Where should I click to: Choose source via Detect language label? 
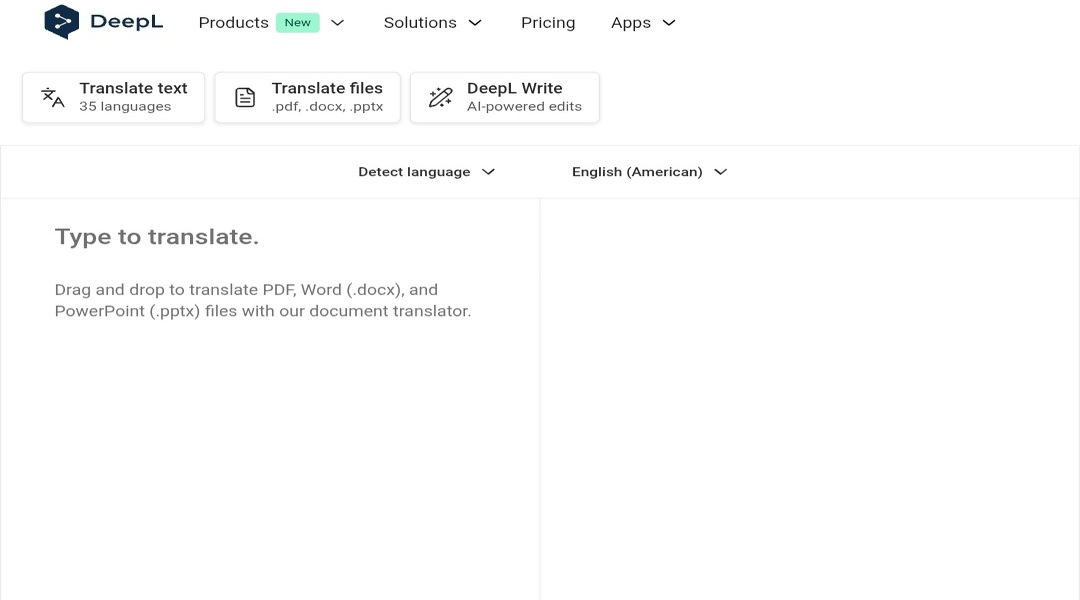414,172
